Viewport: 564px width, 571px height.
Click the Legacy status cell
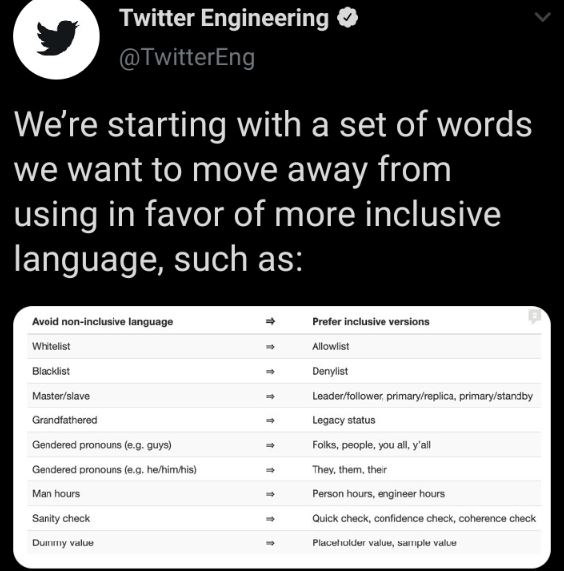click(x=343, y=420)
